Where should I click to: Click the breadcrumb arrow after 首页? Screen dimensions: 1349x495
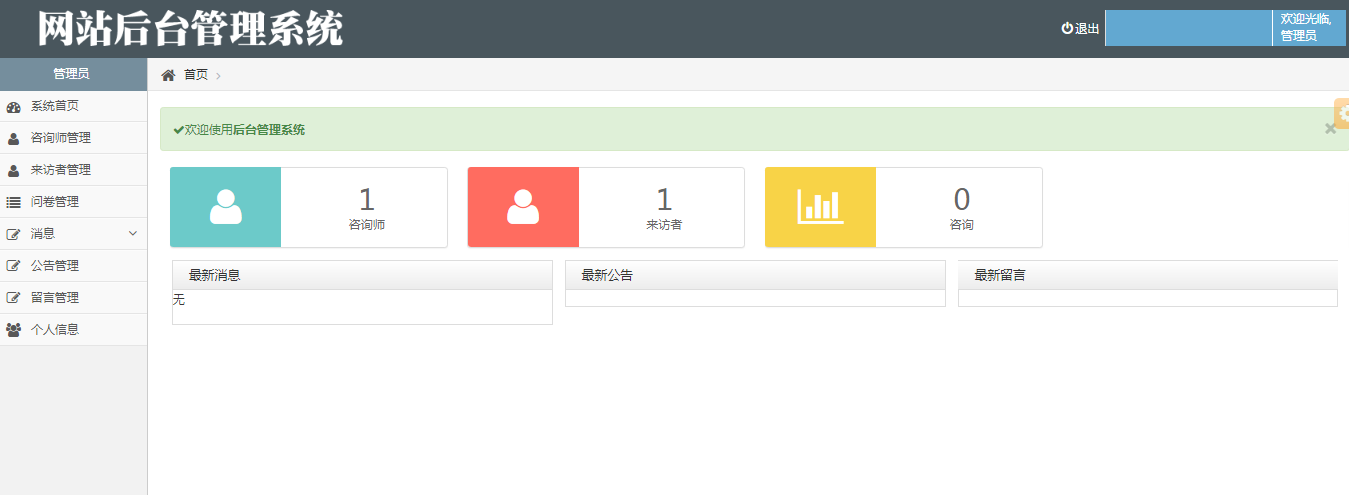click(x=218, y=76)
